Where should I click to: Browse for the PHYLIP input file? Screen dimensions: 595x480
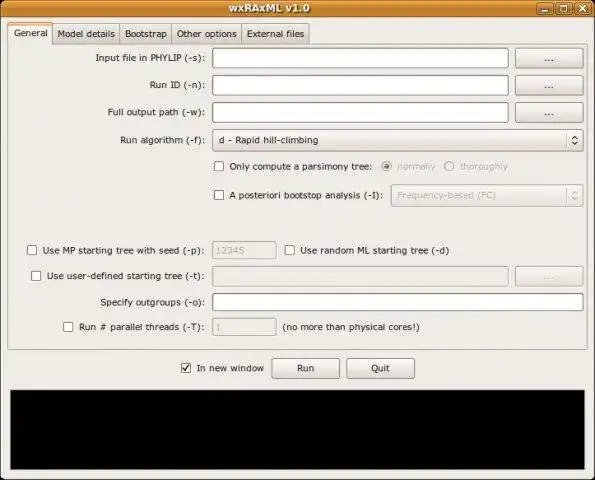pos(549,58)
